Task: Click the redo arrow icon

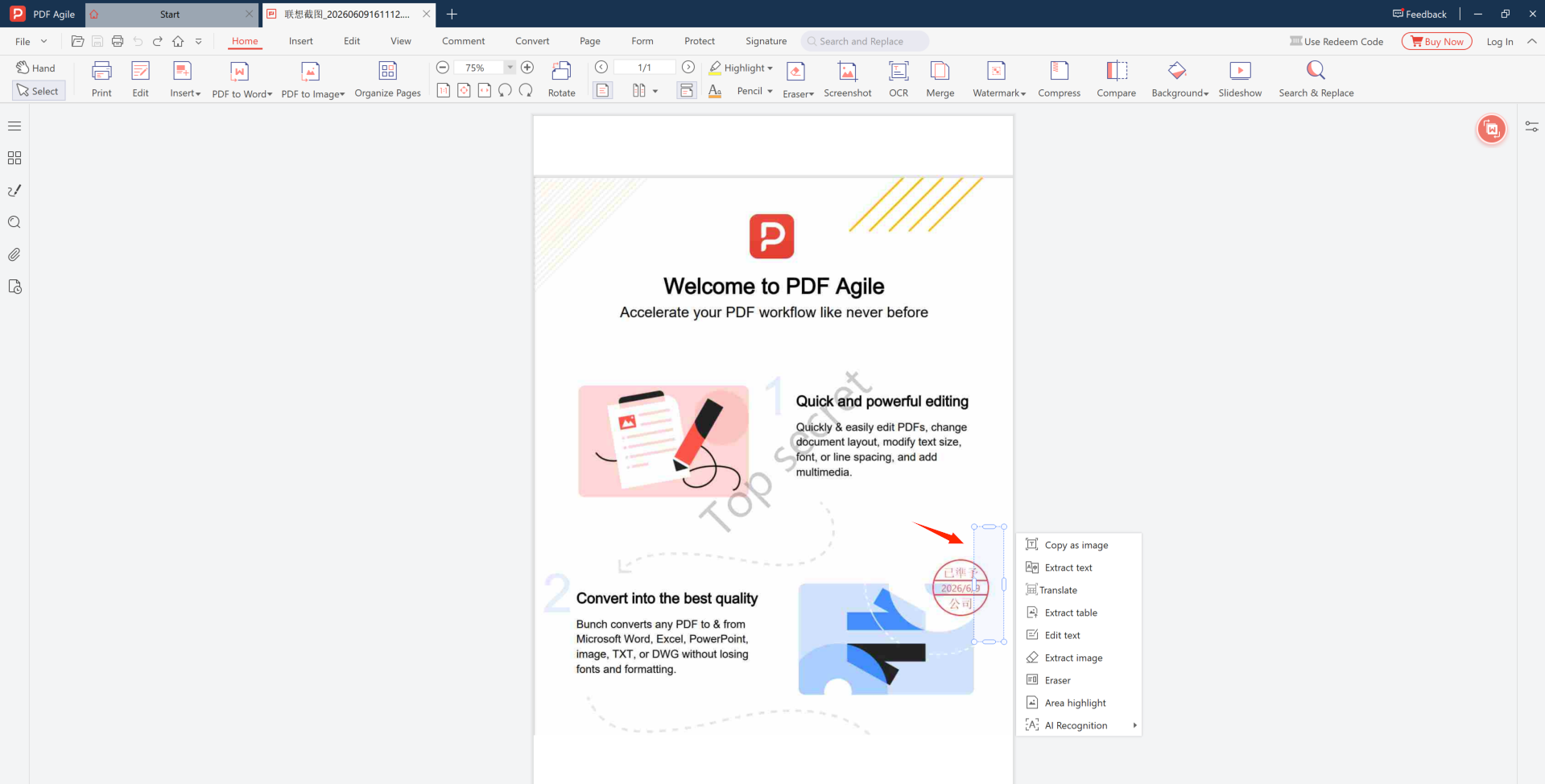Action: (x=158, y=41)
